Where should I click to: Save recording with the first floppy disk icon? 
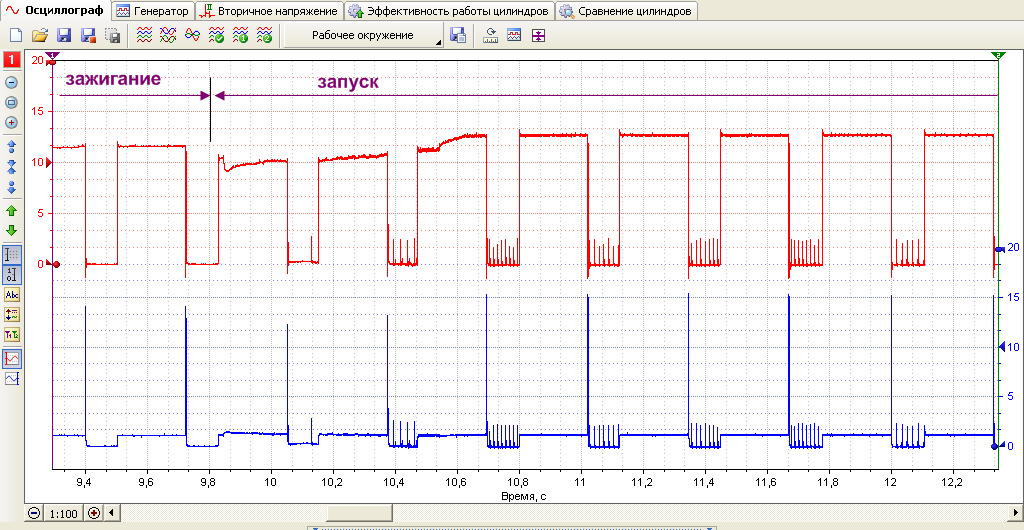64,35
